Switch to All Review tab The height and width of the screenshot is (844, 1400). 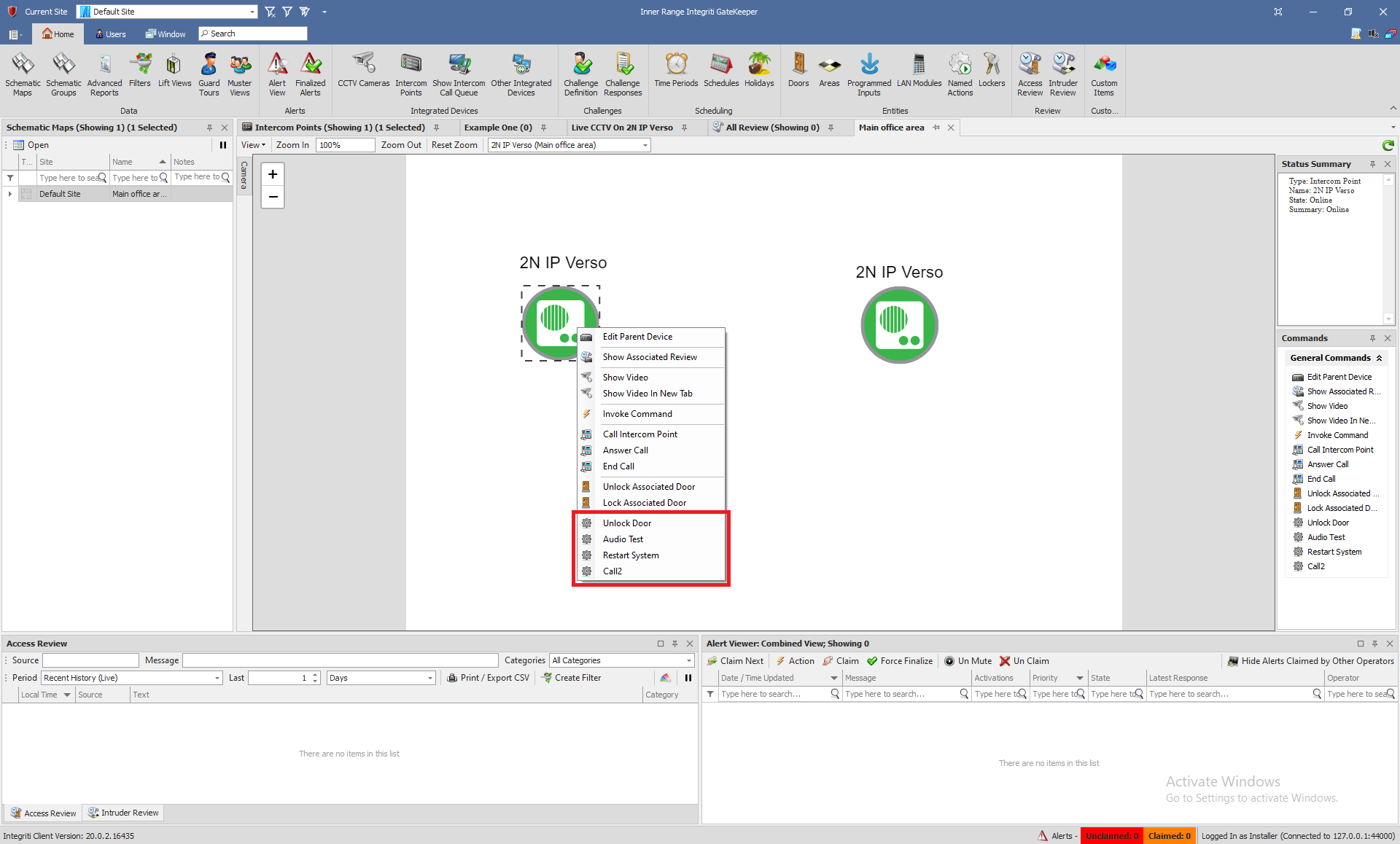coord(772,128)
